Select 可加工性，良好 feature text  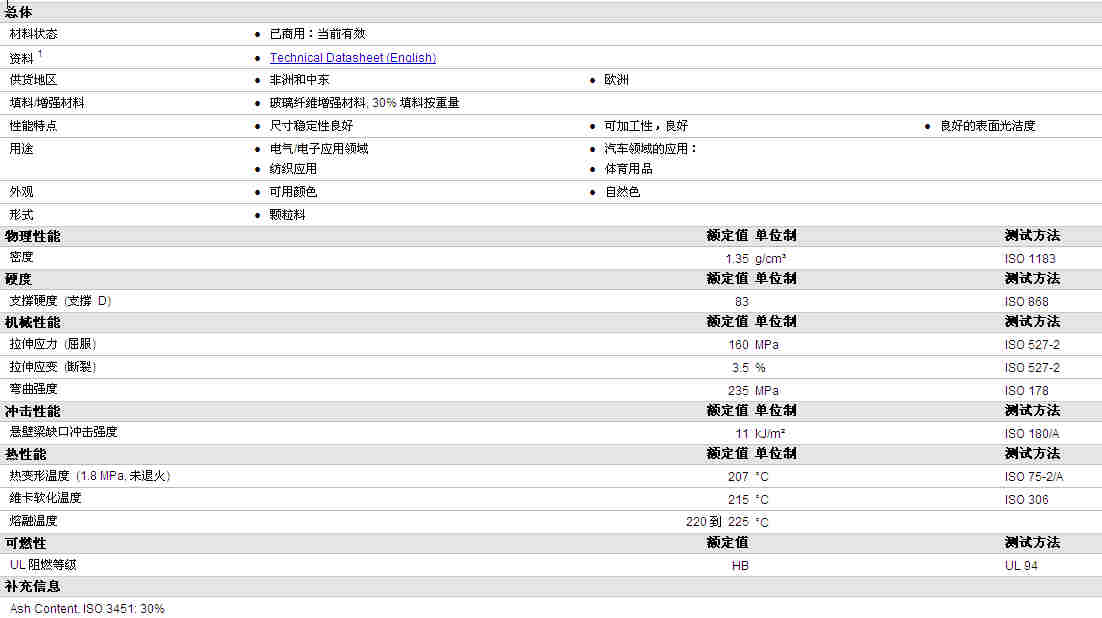[x=646, y=126]
